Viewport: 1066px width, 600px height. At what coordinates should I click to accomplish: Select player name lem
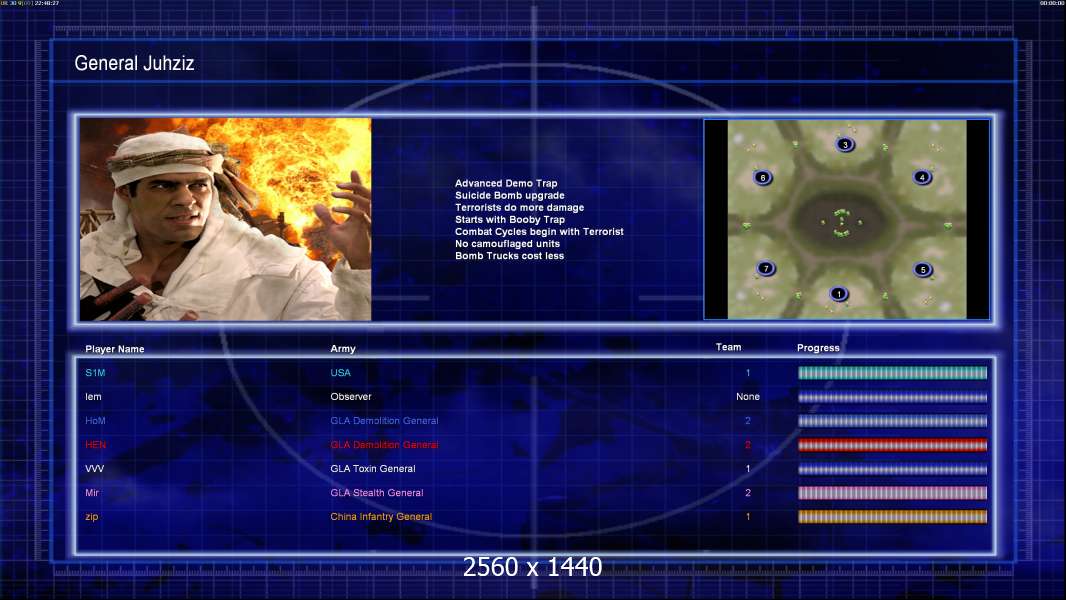(x=93, y=396)
